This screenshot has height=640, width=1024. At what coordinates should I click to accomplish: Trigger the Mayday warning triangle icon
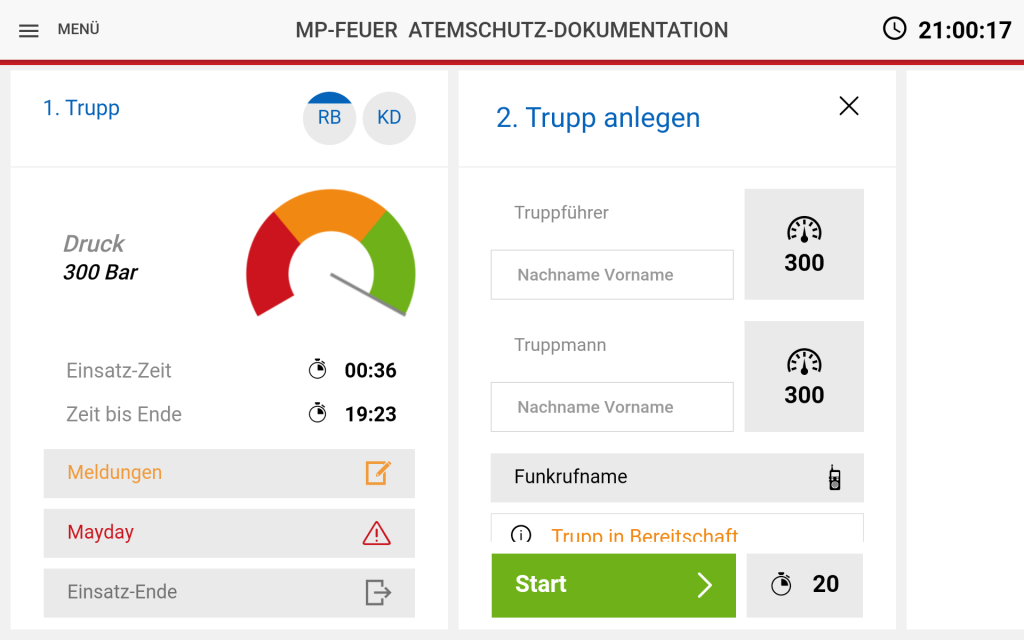[376, 533]
